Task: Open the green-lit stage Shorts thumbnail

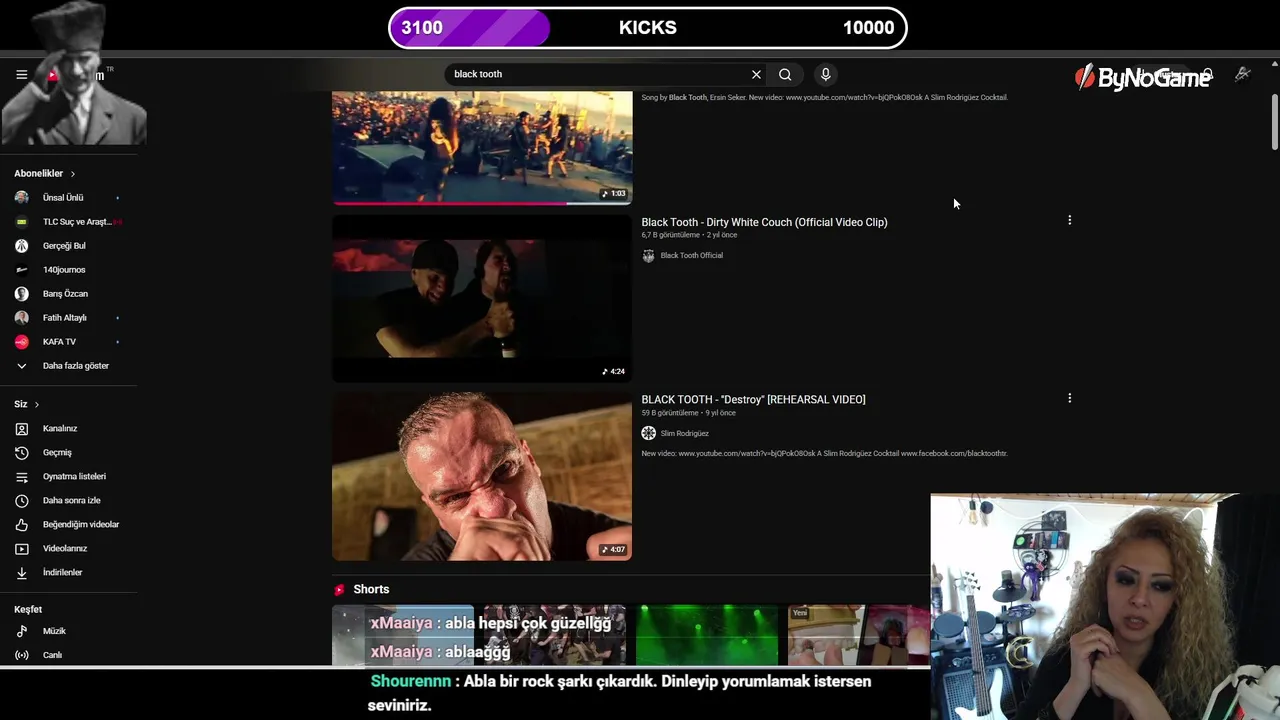Action: [x=707, y=634]
